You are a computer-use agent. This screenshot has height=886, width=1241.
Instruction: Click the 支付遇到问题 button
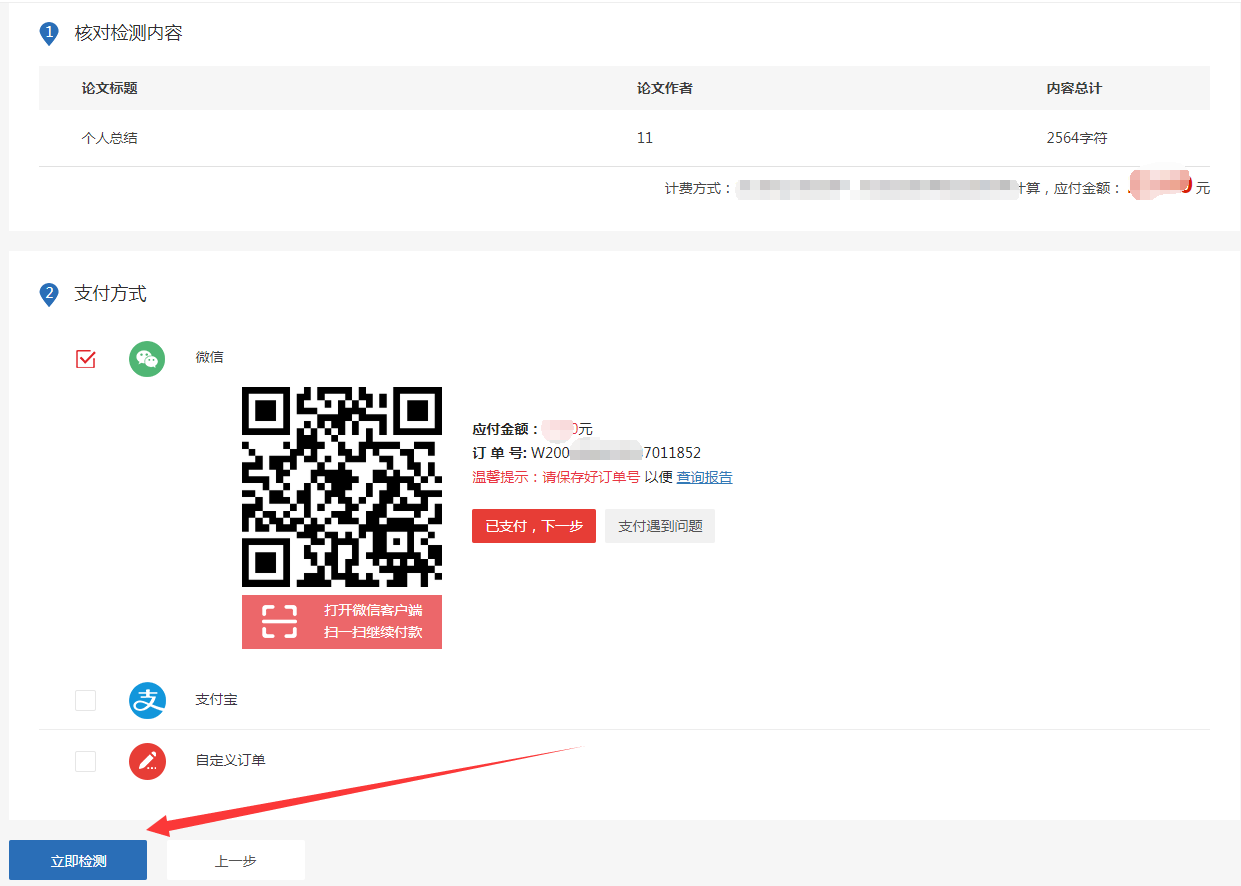(659, 525)
